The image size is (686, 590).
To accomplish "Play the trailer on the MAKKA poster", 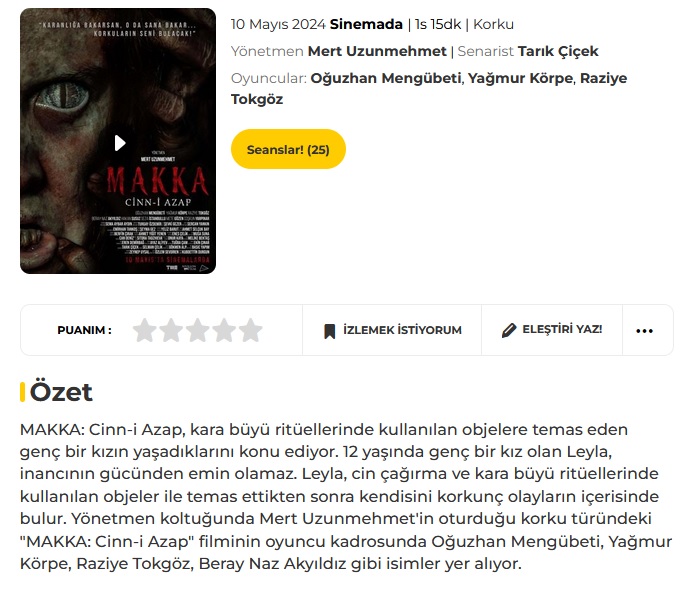I will click(120, 143).
